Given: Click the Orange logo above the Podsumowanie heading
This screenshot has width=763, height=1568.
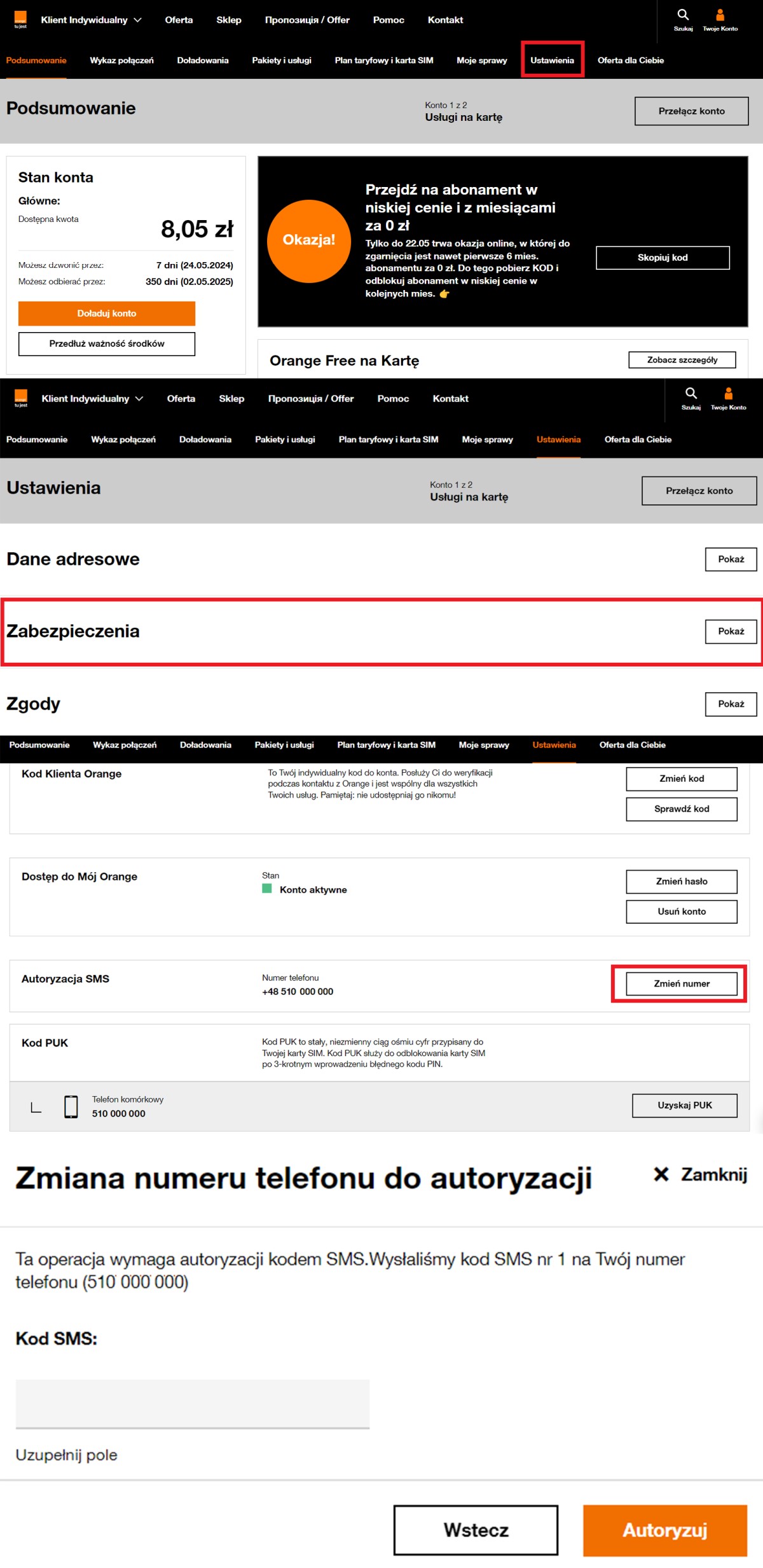Looking at the screenshot, I should (x=20, y=19).
